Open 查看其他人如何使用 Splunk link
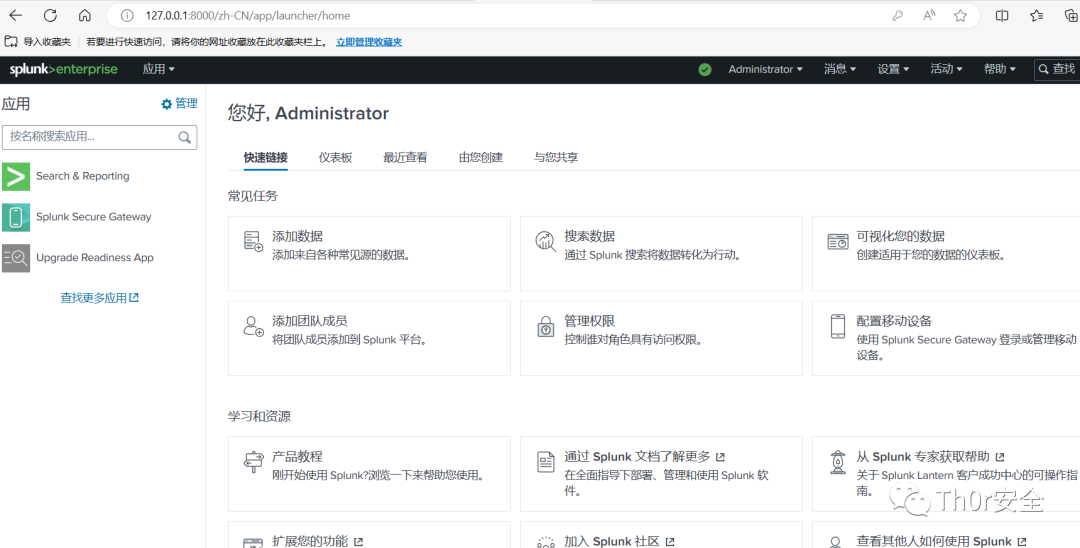The width and height of the screenshot is (1080, 548). coord(941,541)
